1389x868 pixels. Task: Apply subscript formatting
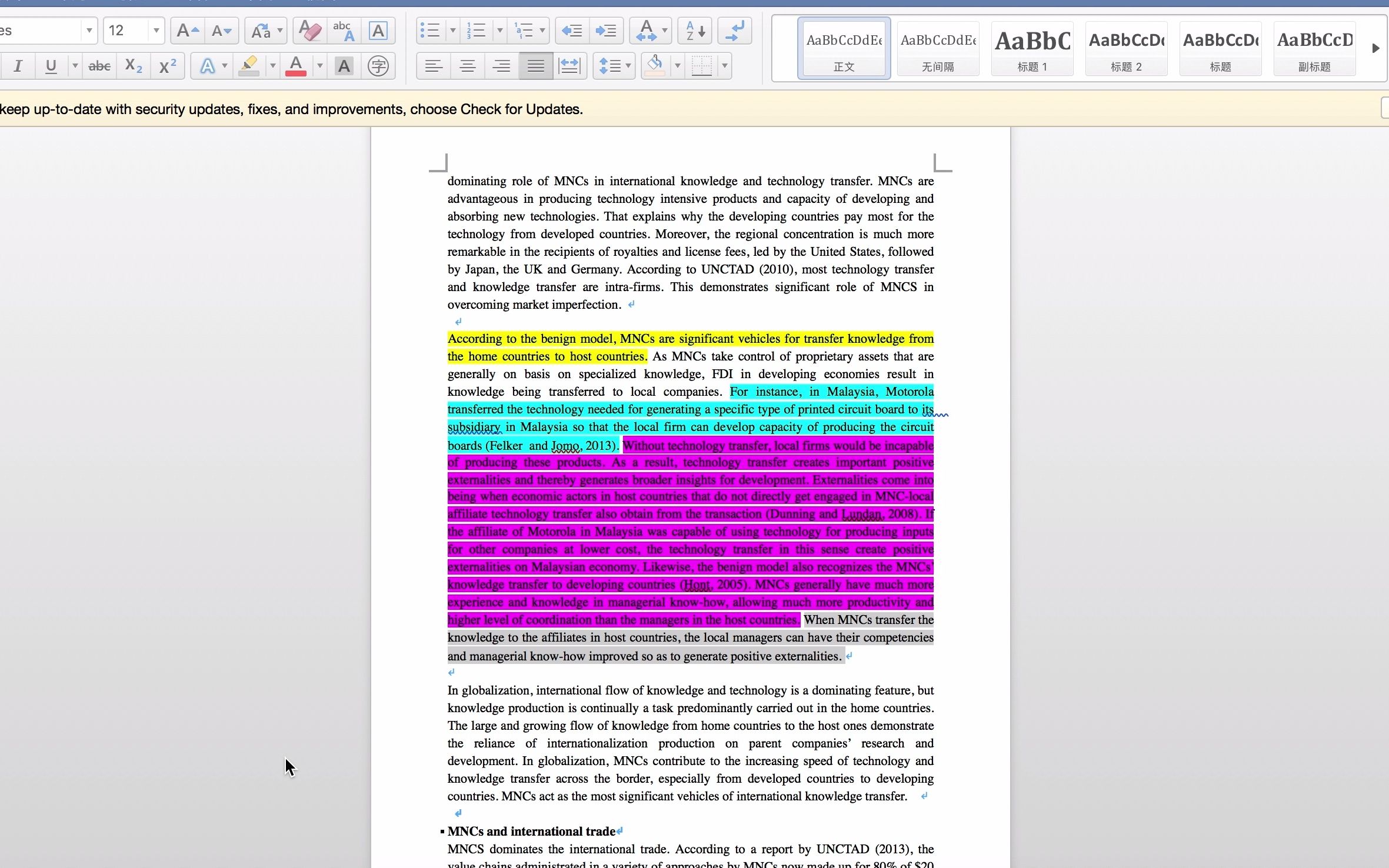(134, 66)
